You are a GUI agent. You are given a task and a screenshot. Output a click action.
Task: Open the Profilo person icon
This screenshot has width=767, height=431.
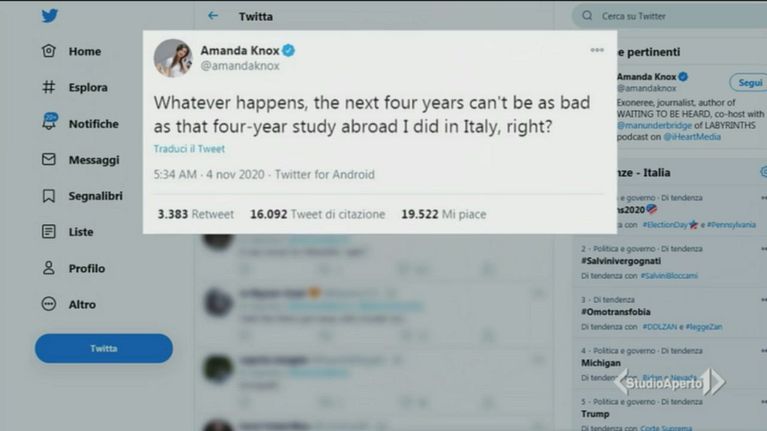coord(48,268)
